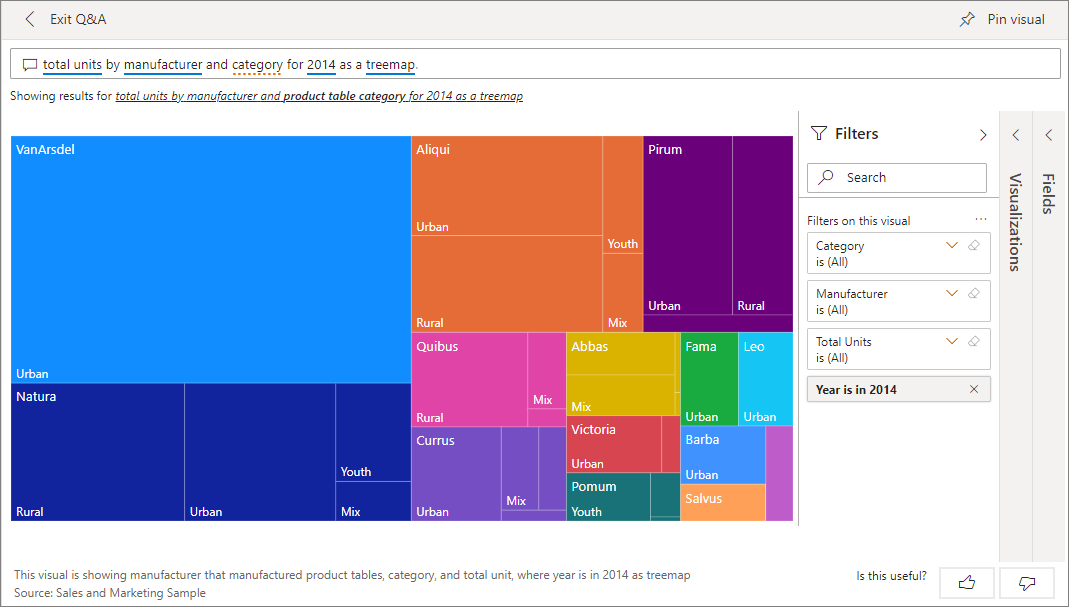Select the blue VanArsdel Urban treemap tile
This screenshot has width=1069, height=607.
210,260
